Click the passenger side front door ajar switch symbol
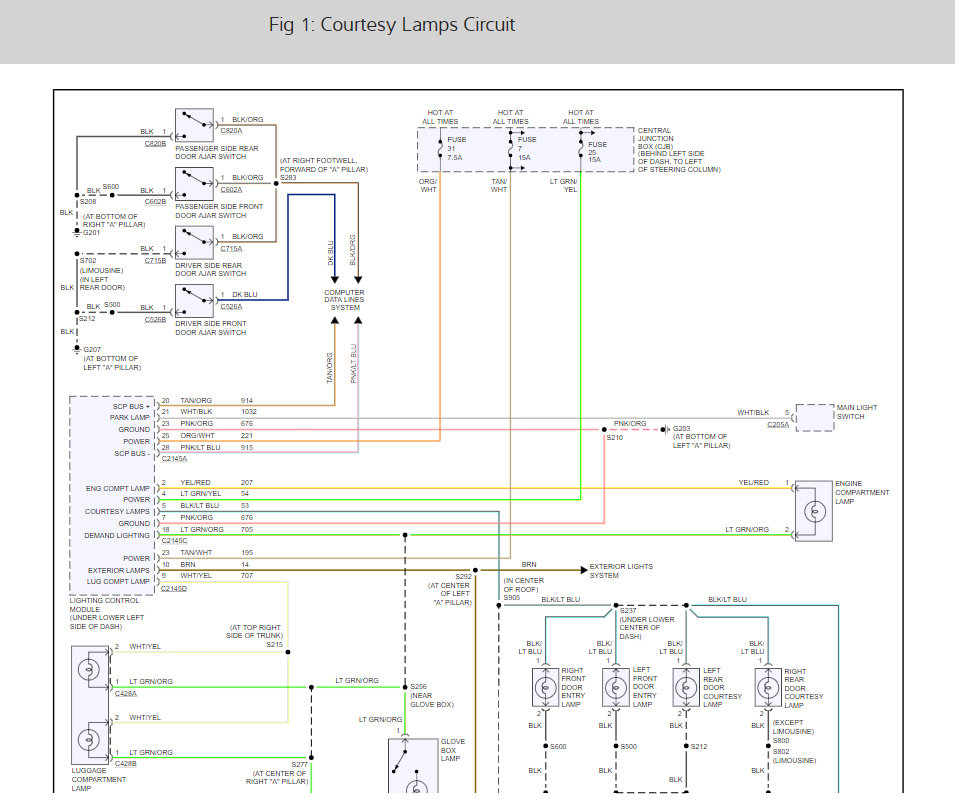The height and width of the screenshot is (812, 955). (194, 184)
